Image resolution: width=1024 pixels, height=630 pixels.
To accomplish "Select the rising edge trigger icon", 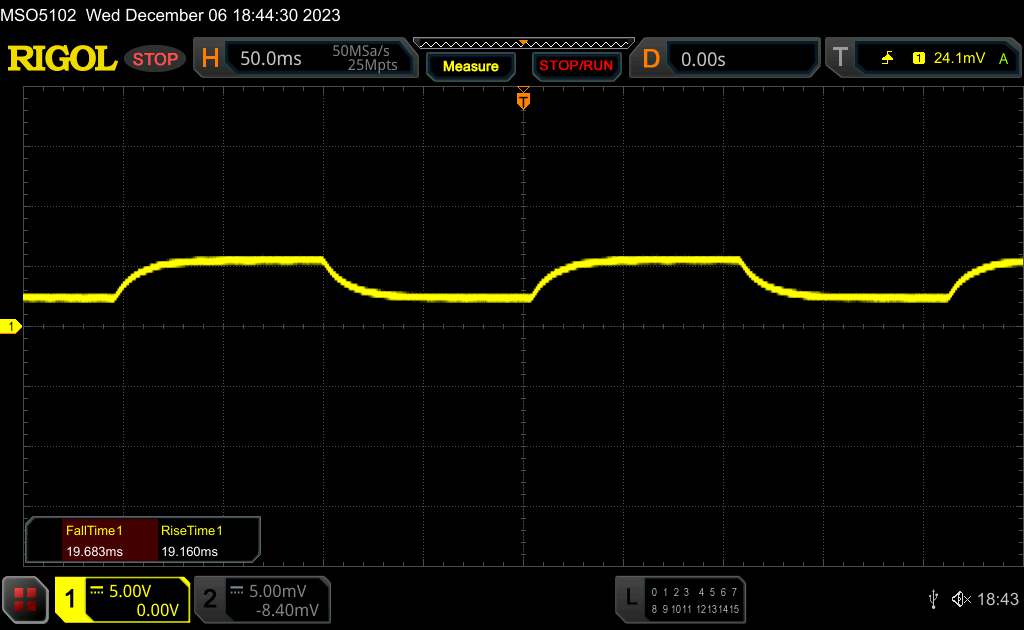I will click(x=887, y=58).
